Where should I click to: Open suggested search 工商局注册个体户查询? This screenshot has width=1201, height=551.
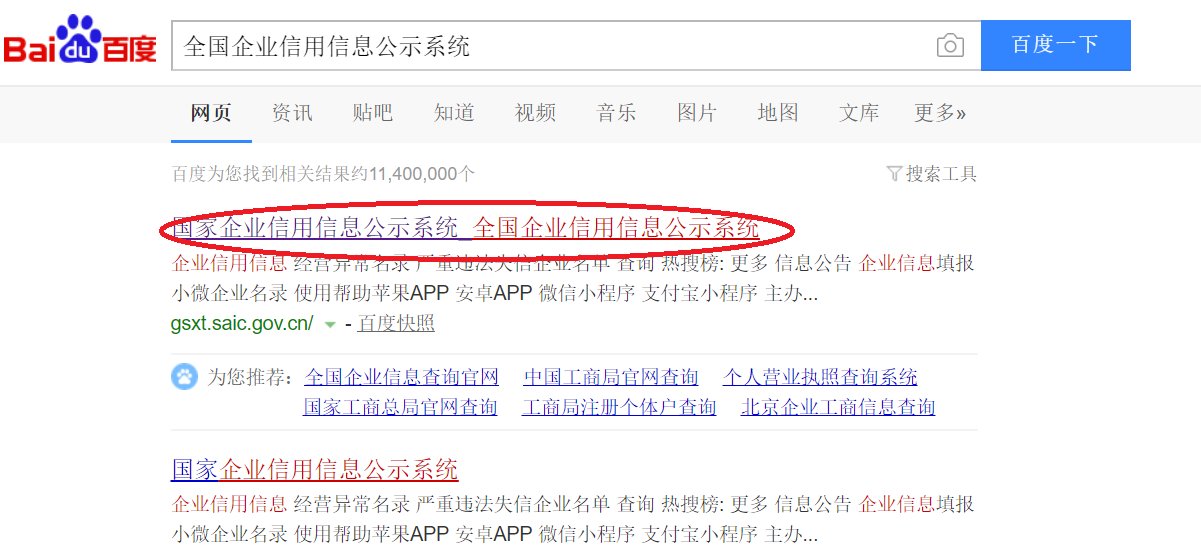pos(619,407)
